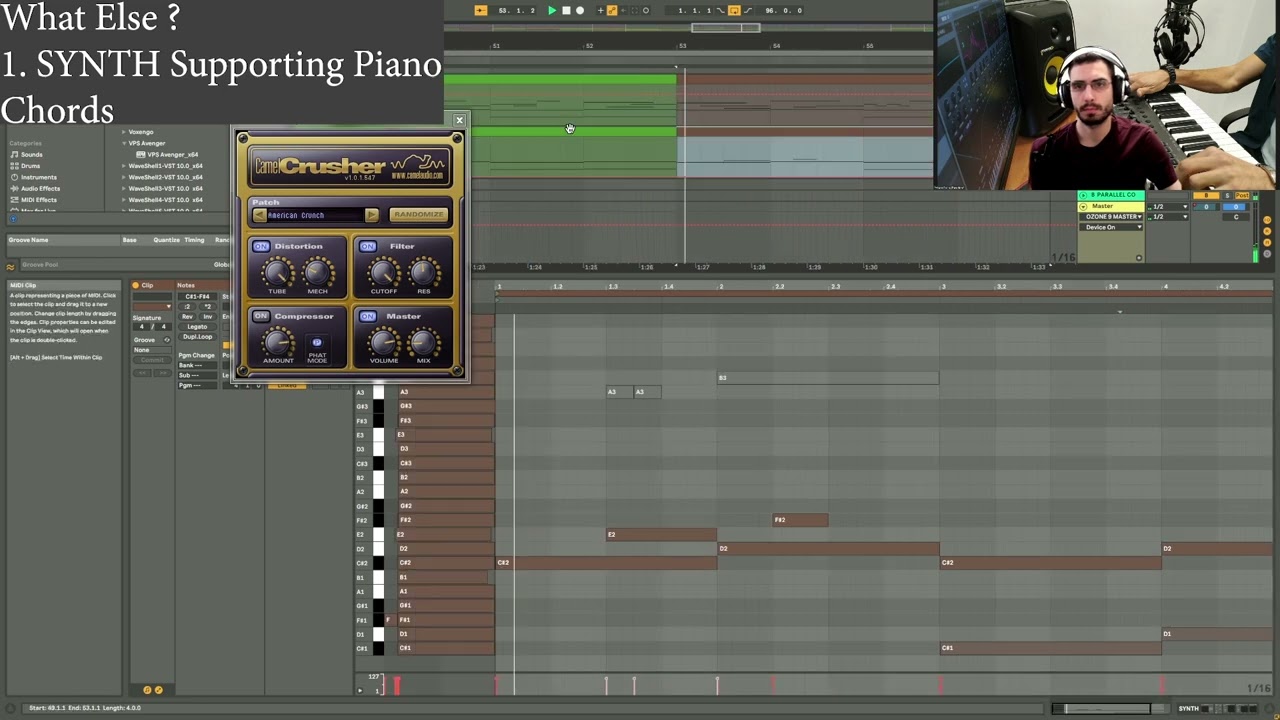Click the Punch-In switch icon
This screenshot has width=1280, height=720.
pyautogui.click(x=720, y=10)
